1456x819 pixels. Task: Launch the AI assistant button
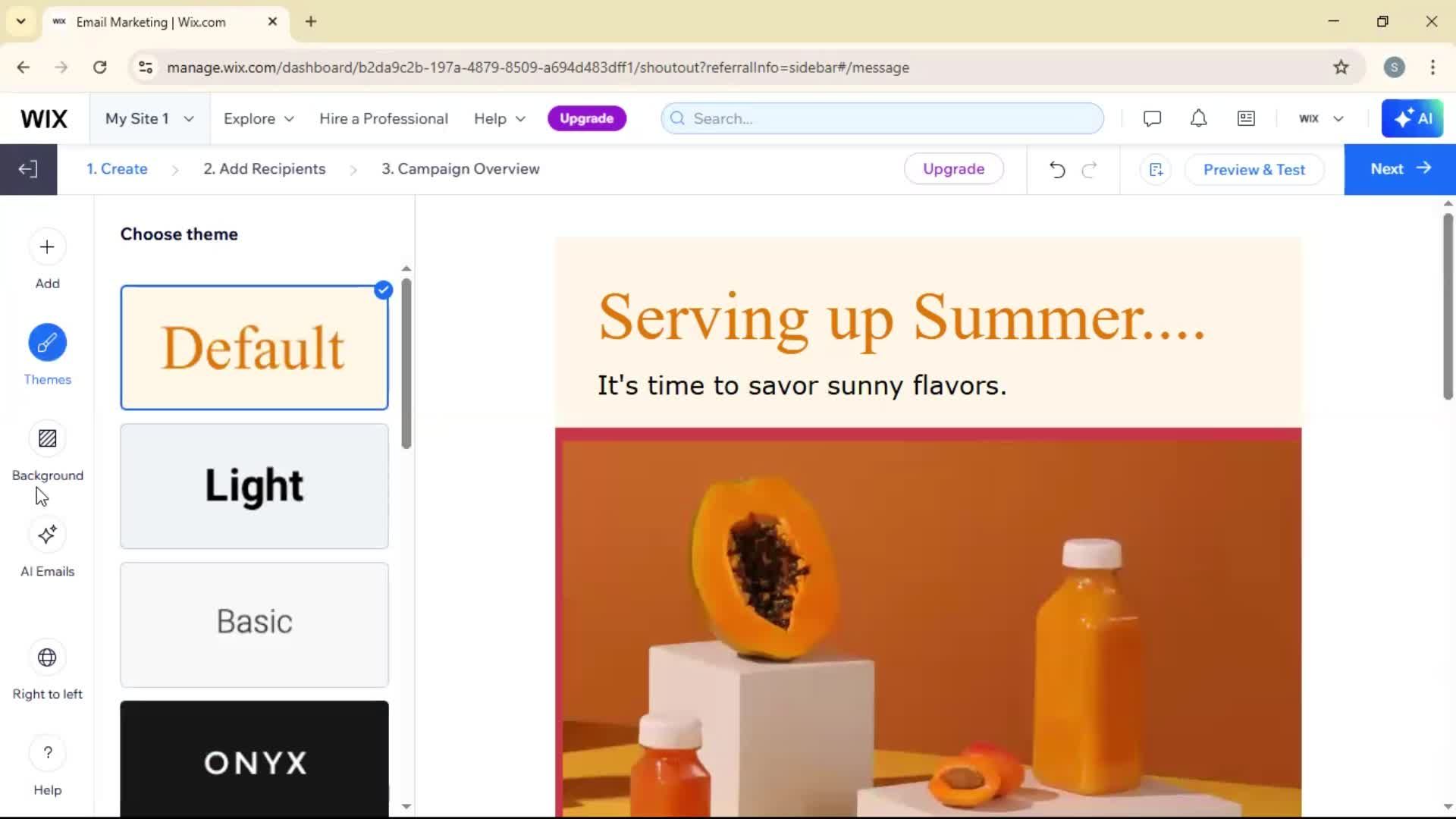coord(1412,118)
